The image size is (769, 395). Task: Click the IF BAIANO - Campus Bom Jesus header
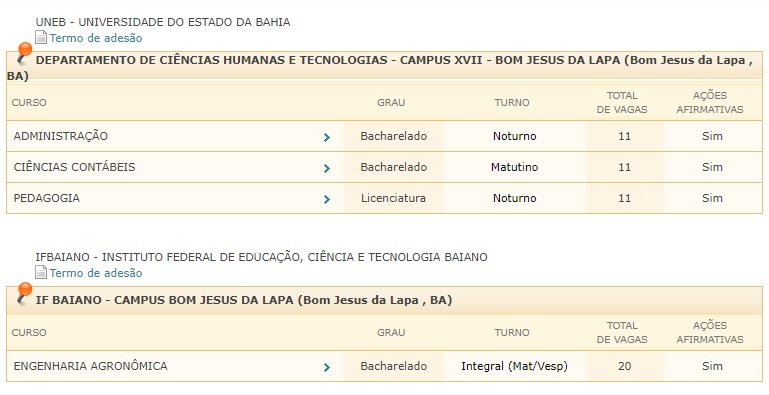244,300
